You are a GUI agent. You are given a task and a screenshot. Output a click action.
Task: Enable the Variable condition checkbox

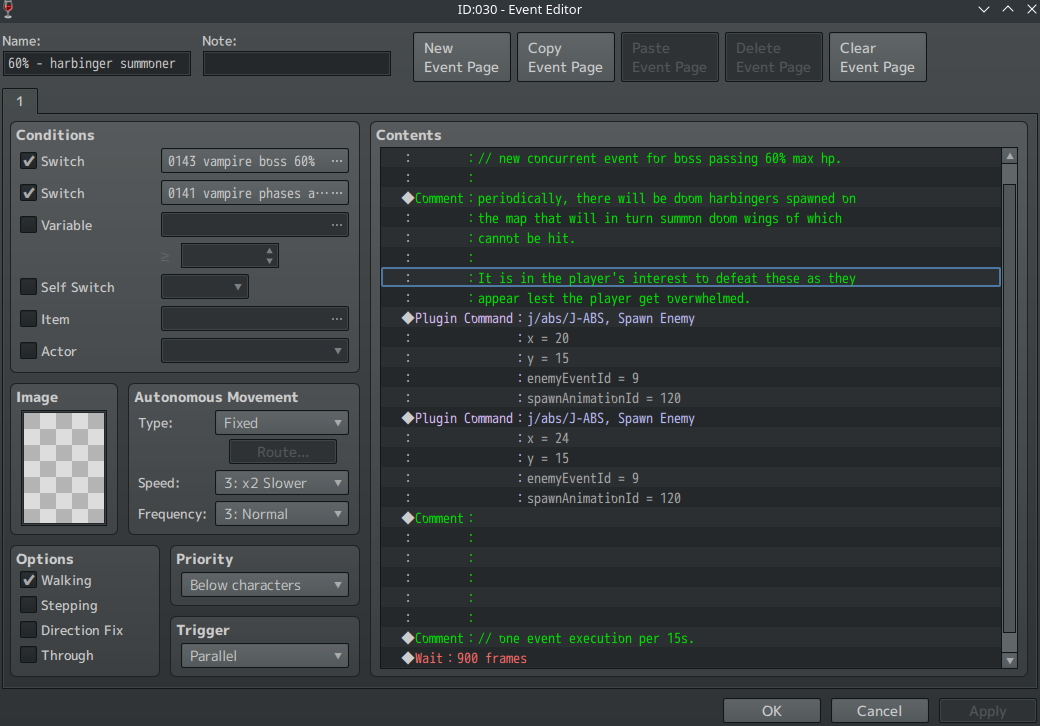tap(29, 225)
